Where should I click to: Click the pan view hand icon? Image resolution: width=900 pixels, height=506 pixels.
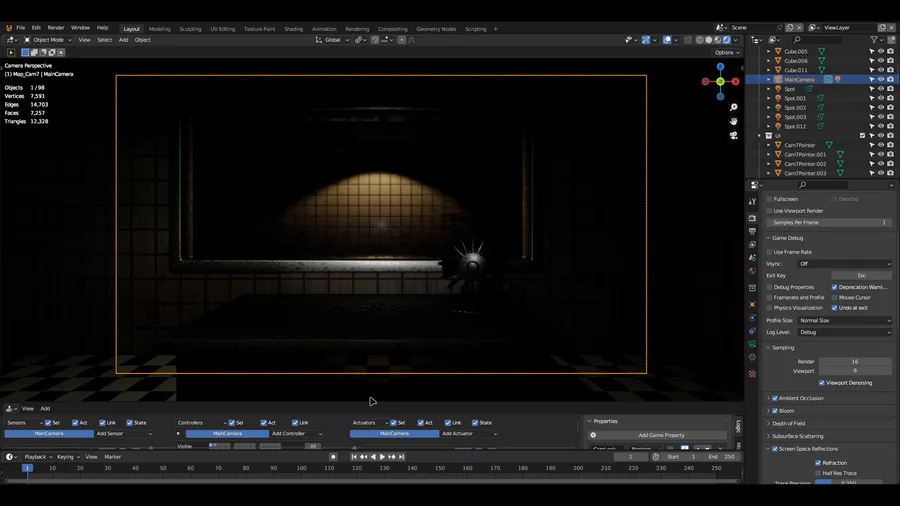point(733,121)
